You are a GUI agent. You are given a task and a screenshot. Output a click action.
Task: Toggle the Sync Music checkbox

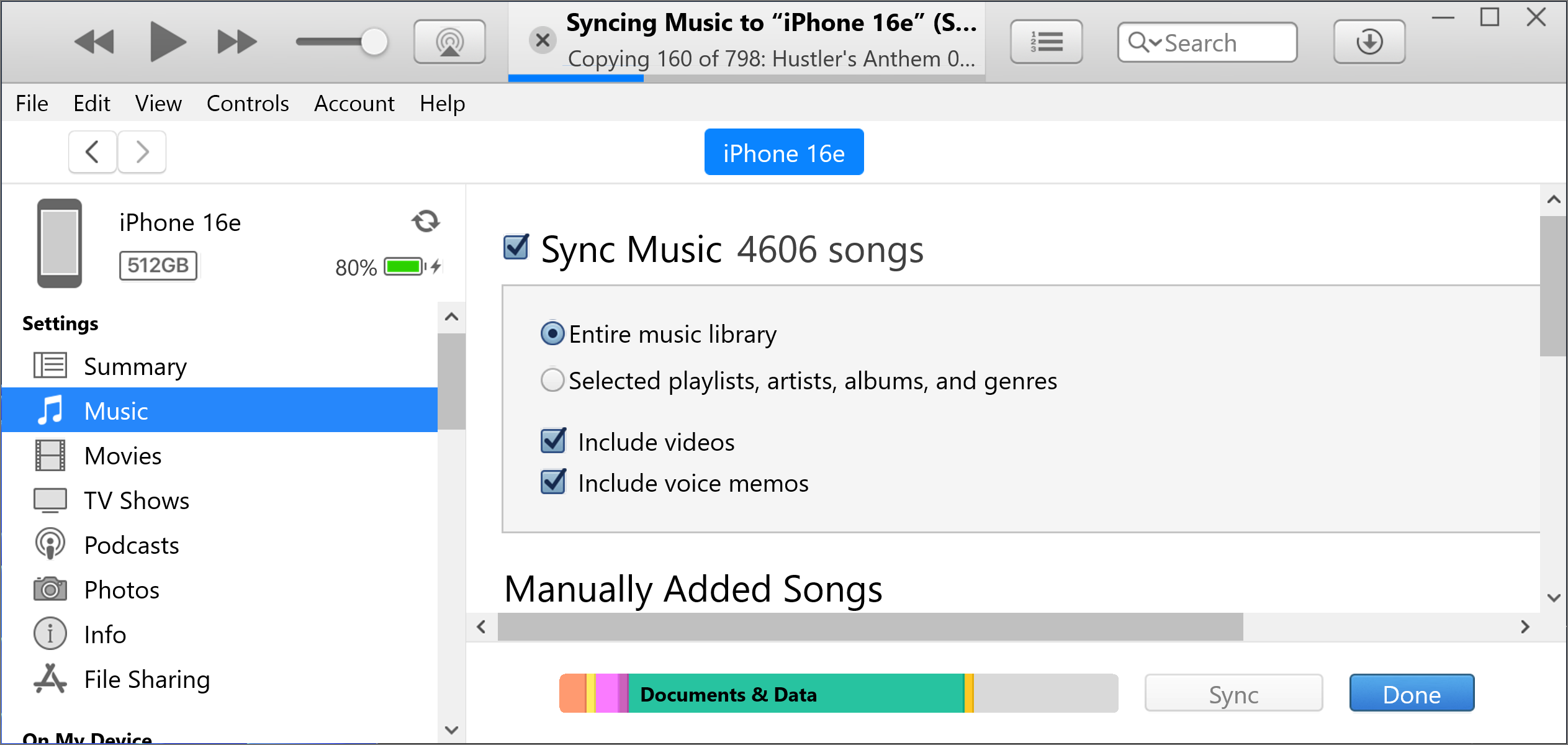tap(516, 247)
